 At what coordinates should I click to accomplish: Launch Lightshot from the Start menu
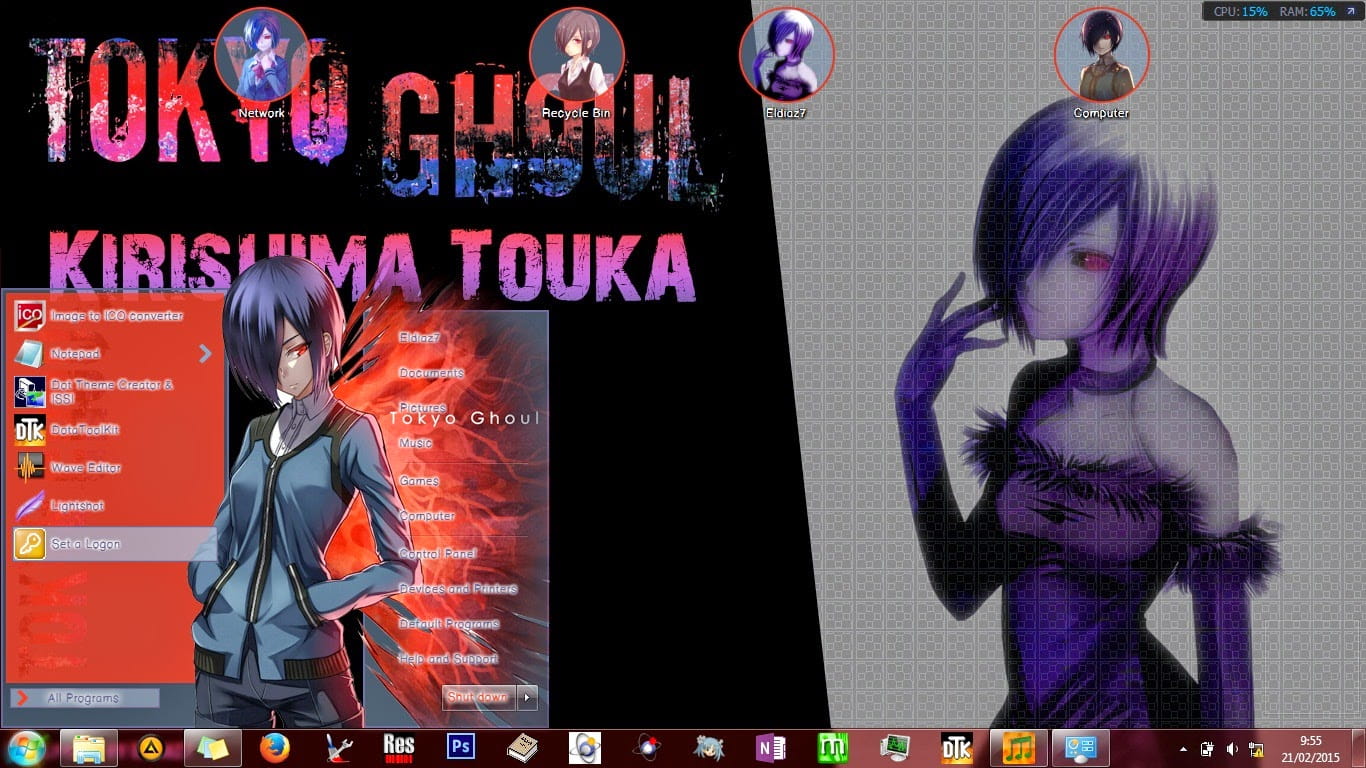pyautogui.click(x=77, y=506)
